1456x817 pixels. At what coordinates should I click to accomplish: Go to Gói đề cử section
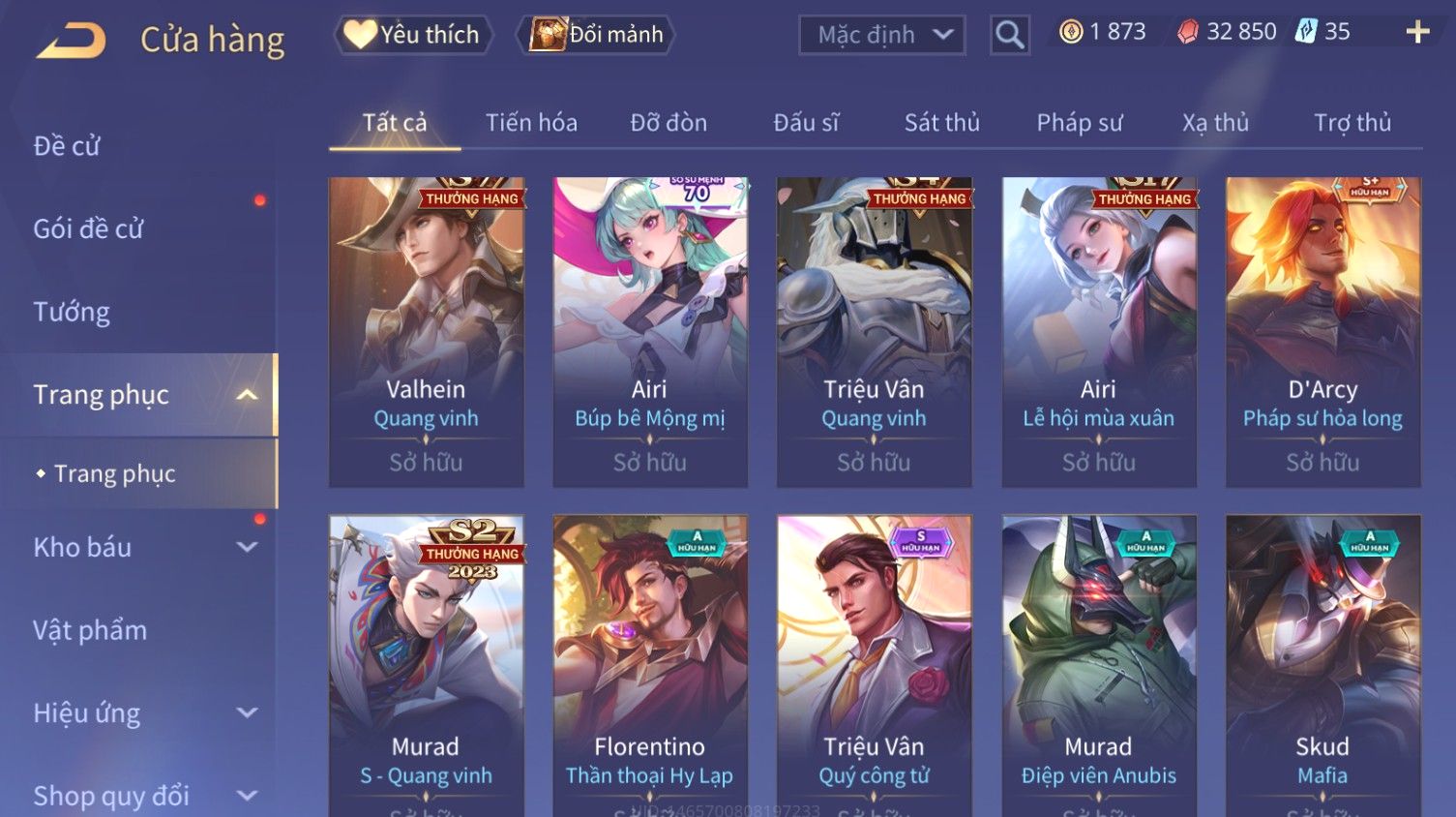(88, 228)
